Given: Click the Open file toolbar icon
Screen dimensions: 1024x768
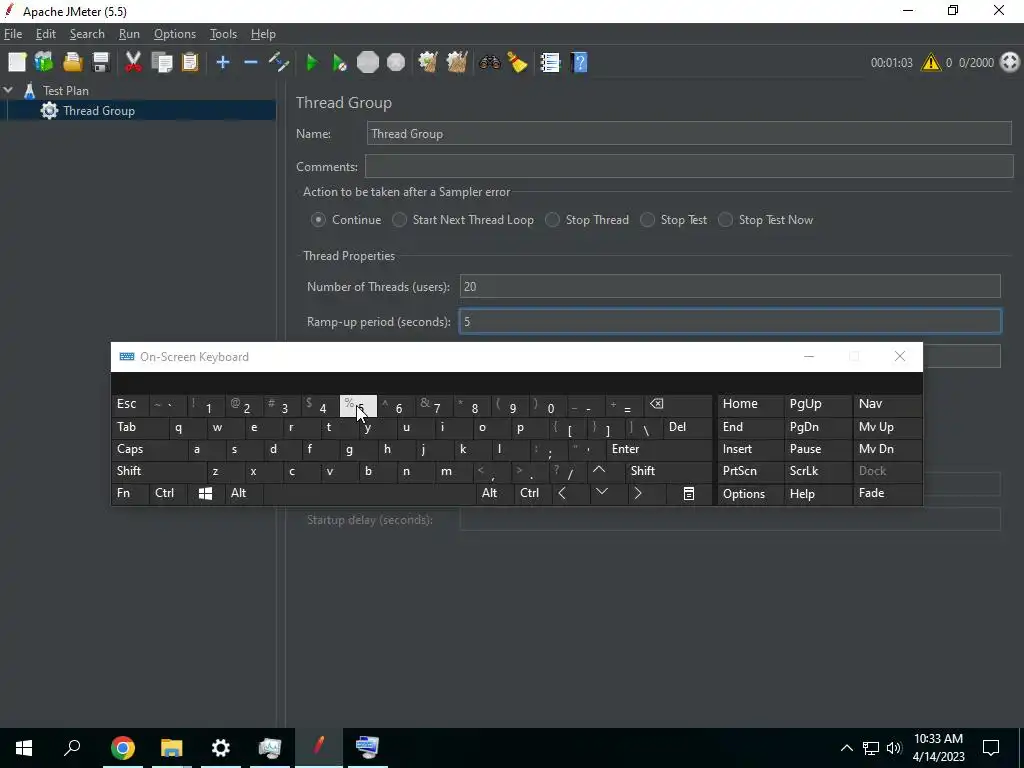Looking at the screenshot, I should click(72, 63).
